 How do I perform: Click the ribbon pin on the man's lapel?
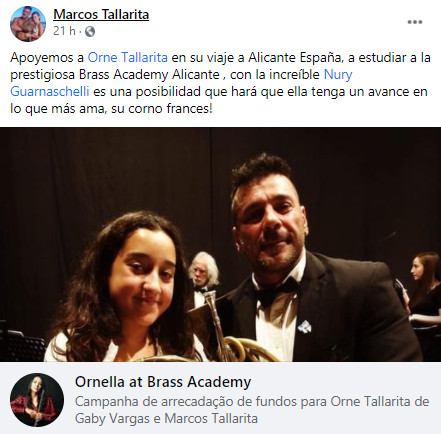(305, 327)
